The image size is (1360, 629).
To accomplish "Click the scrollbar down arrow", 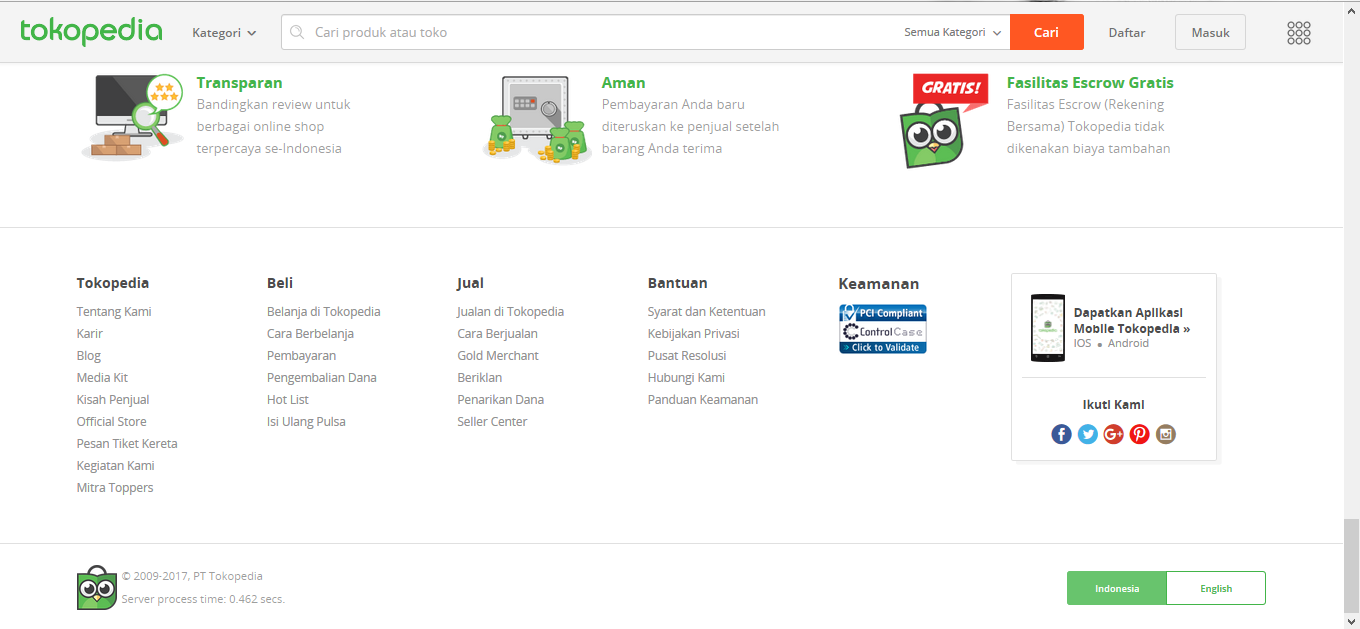I will pos(1351,622).
